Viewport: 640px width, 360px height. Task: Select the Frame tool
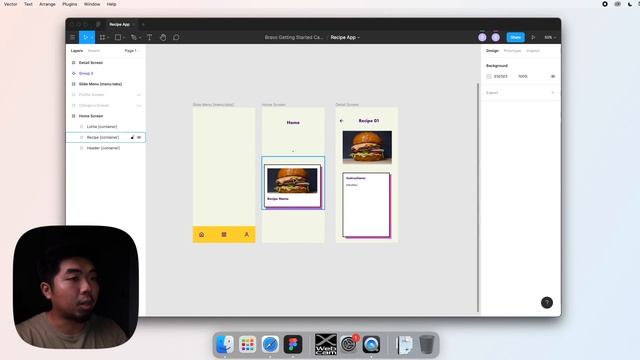(x=102, y=37)
